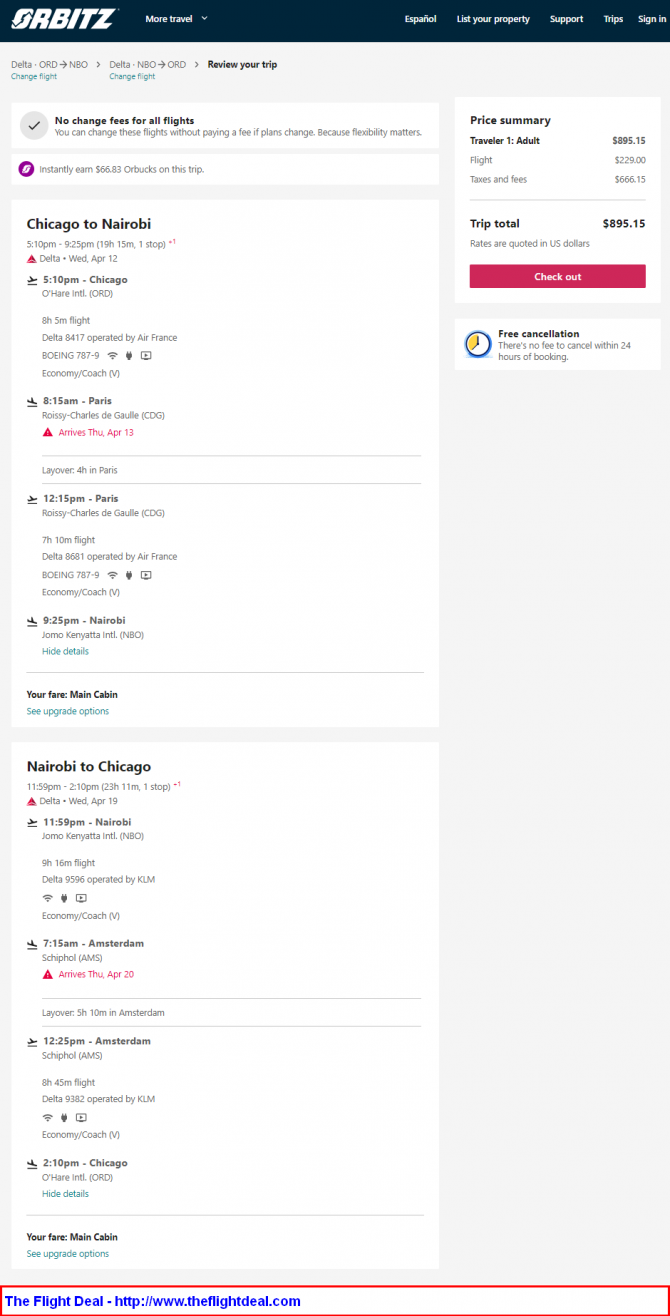The image size is (670, 1316).
Task: Hide details for Nairobi to Chicago flight
Action: pyautogui.click(x=65, y=1193)
